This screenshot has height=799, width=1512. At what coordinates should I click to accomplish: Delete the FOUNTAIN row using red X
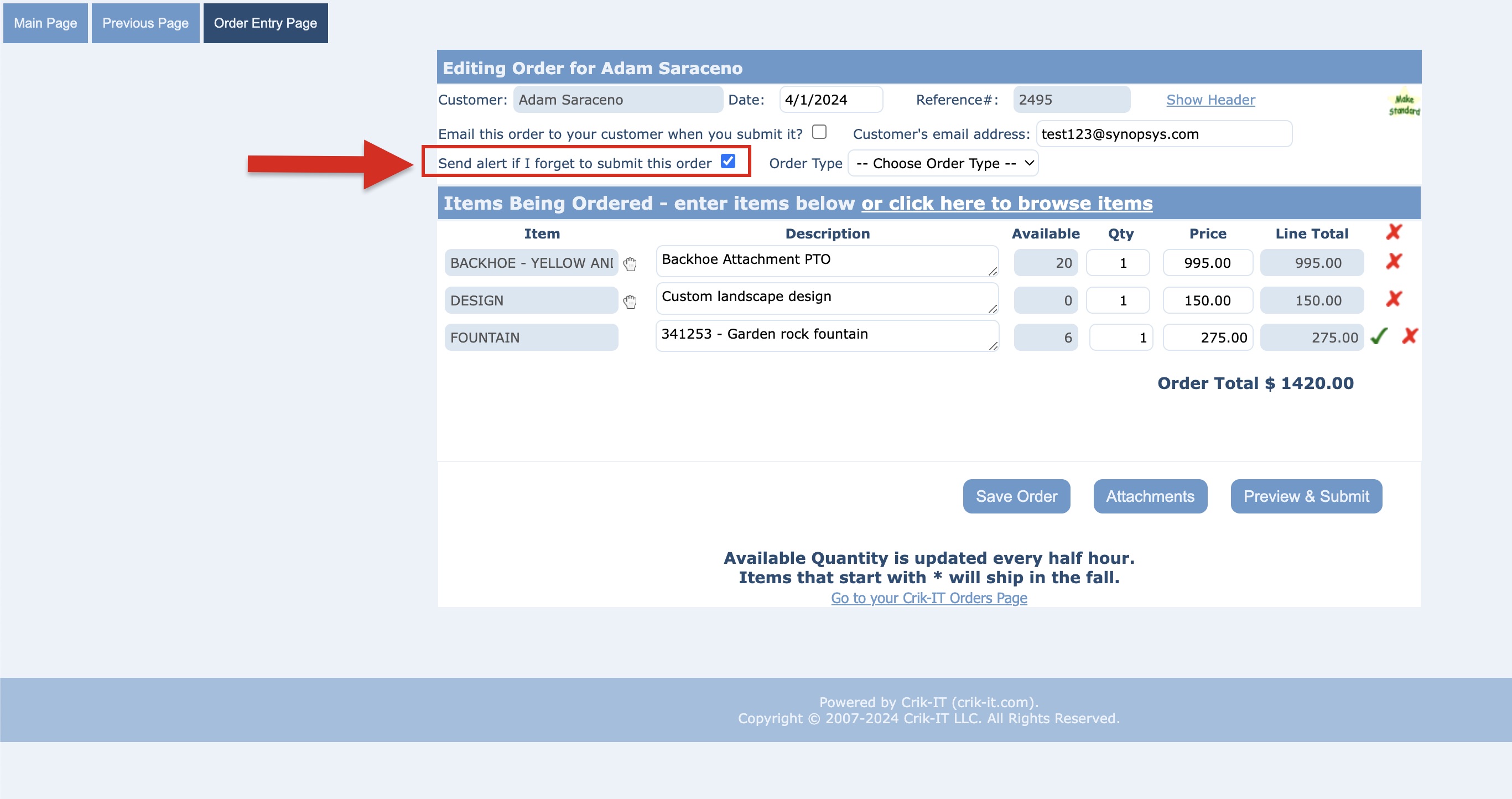point(1409,336)
